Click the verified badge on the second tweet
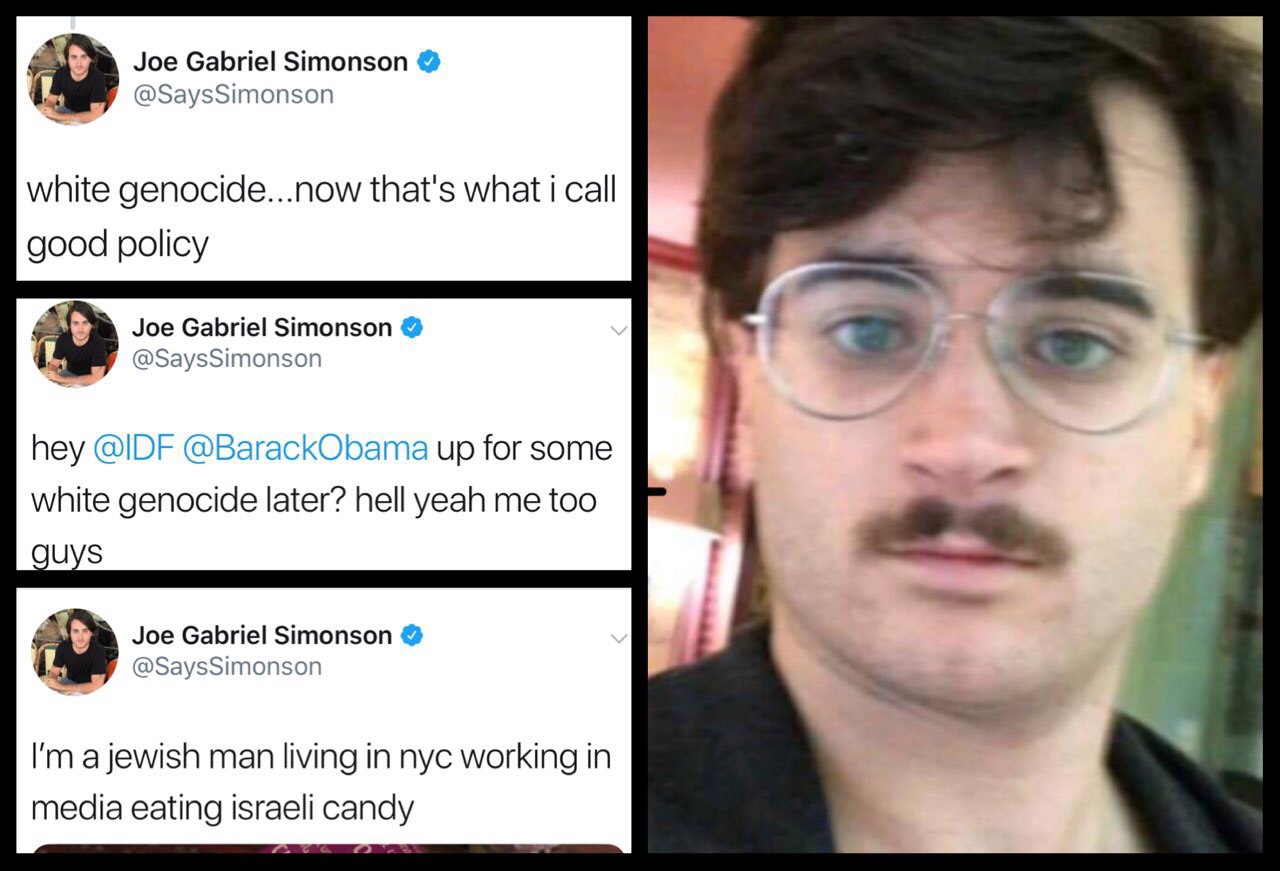1280x871 pixels. click(x=412, y=327)
